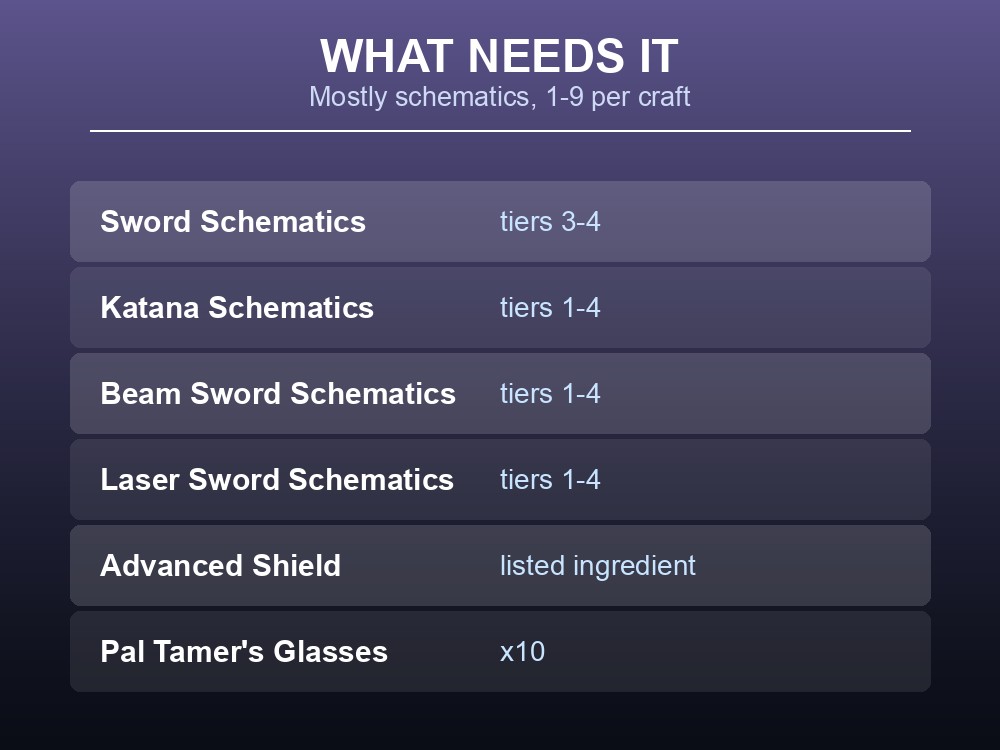Image resolution: width=1000 pixels, height=750 pixels.
Task: Select the 'Mostly schematics' subtitle phrase
Action: (419, 97)
